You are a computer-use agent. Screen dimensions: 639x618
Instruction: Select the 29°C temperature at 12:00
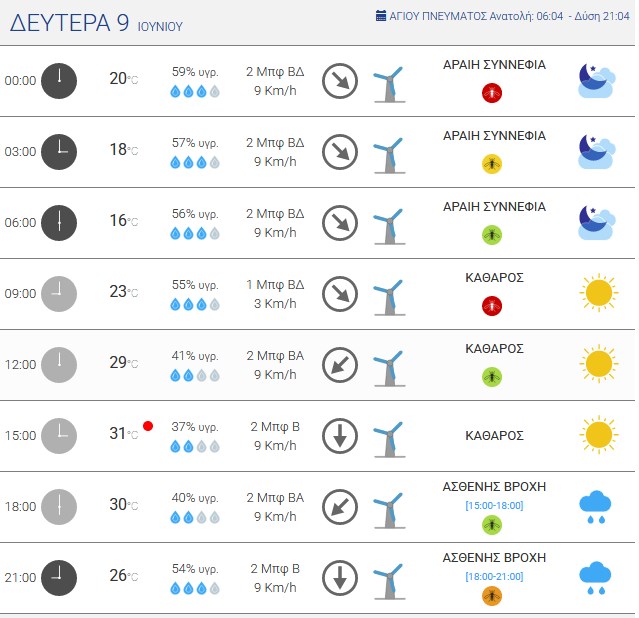click(123, 362)
